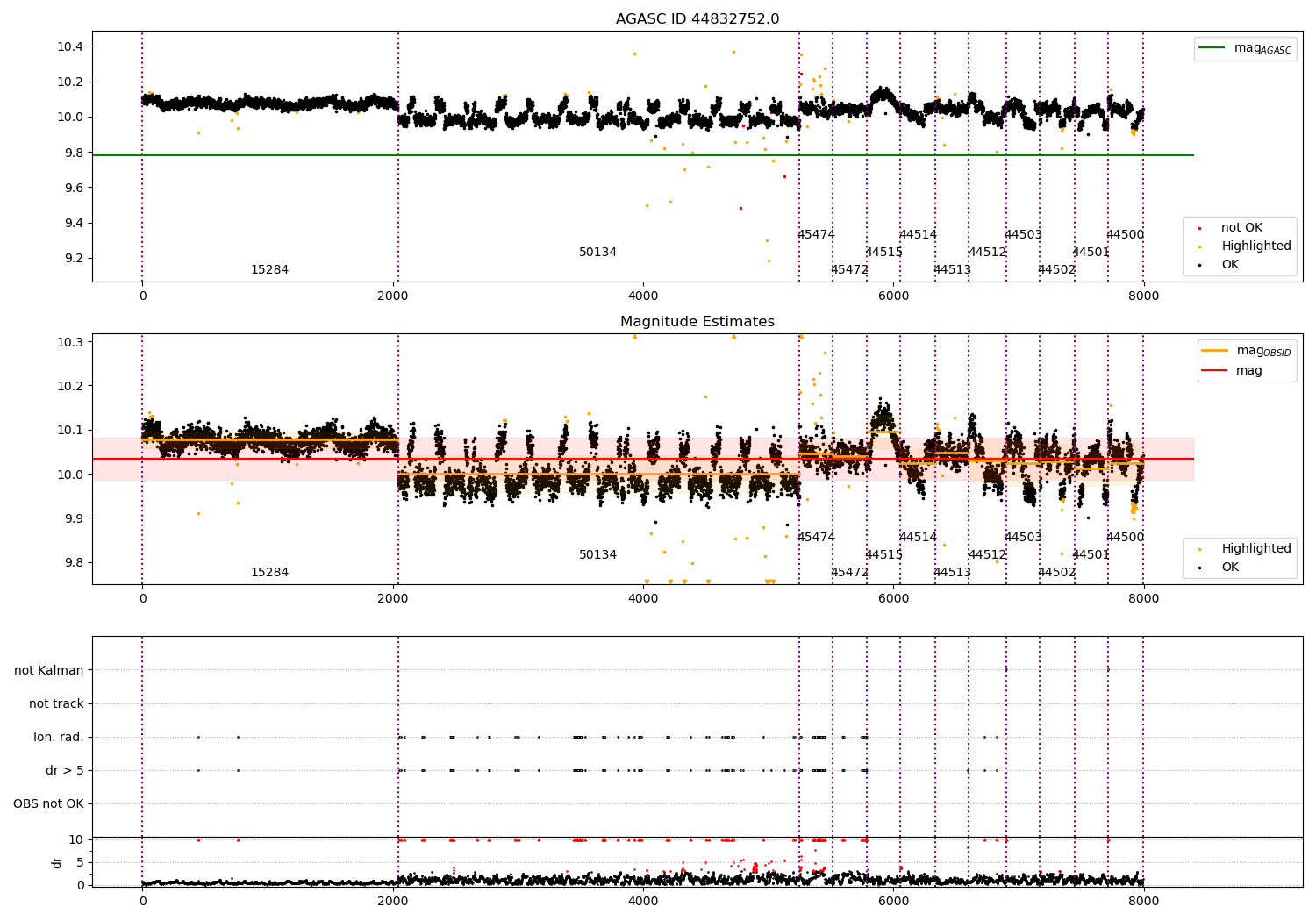Click obsid label 44514 in AGASC ID plot

[918, 235]
